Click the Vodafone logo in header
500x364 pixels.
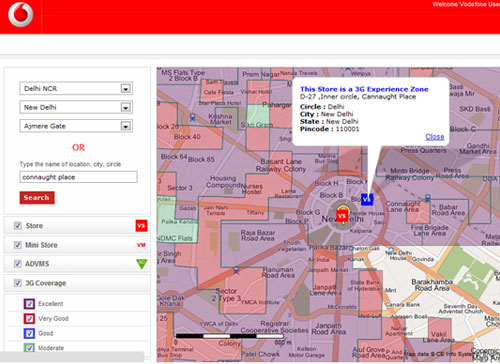(21, 14)
